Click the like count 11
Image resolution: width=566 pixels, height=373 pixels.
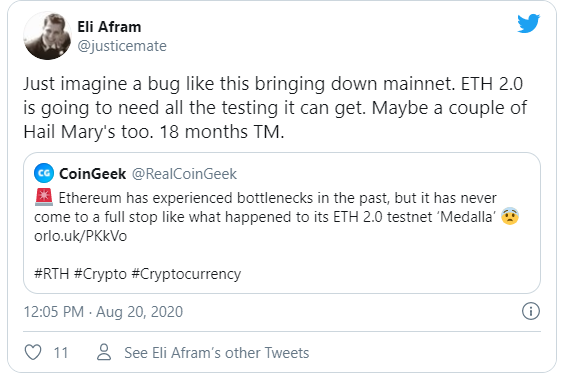point(61,353)
